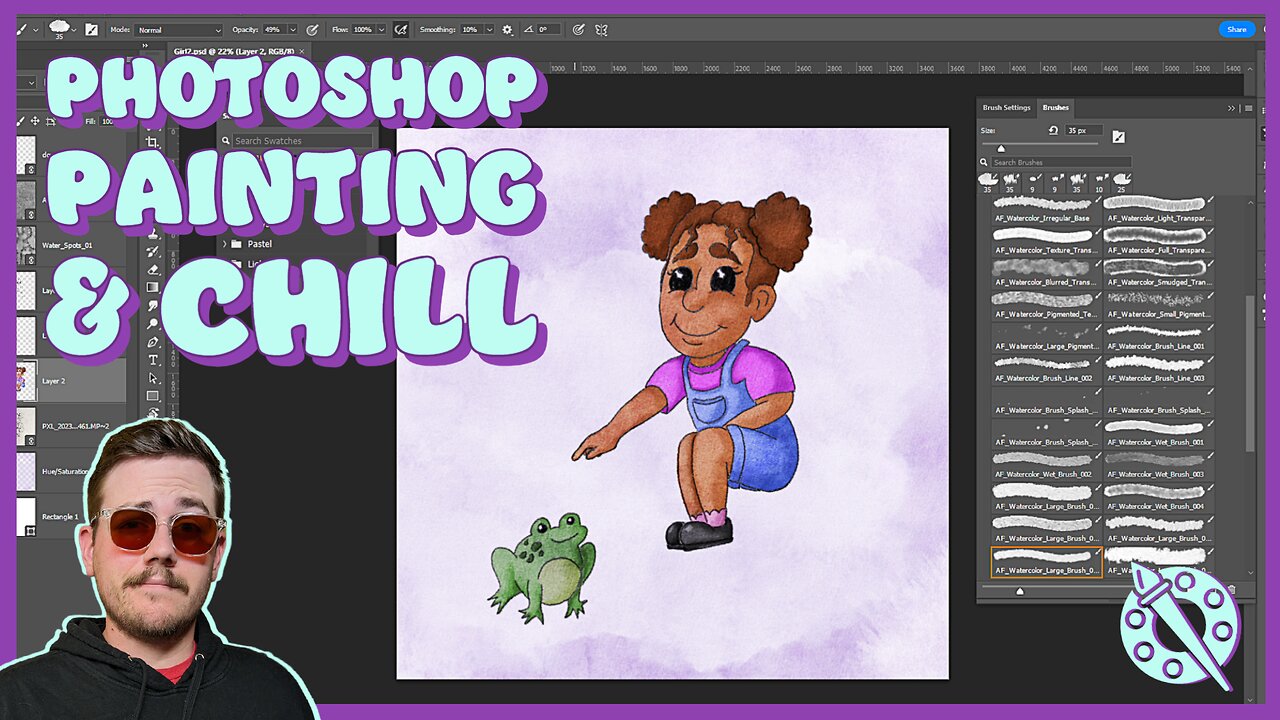This screenshot has width=1280, height=720.
Task: Choose the recent brush preset sized 25
Action: (1121, 182)
